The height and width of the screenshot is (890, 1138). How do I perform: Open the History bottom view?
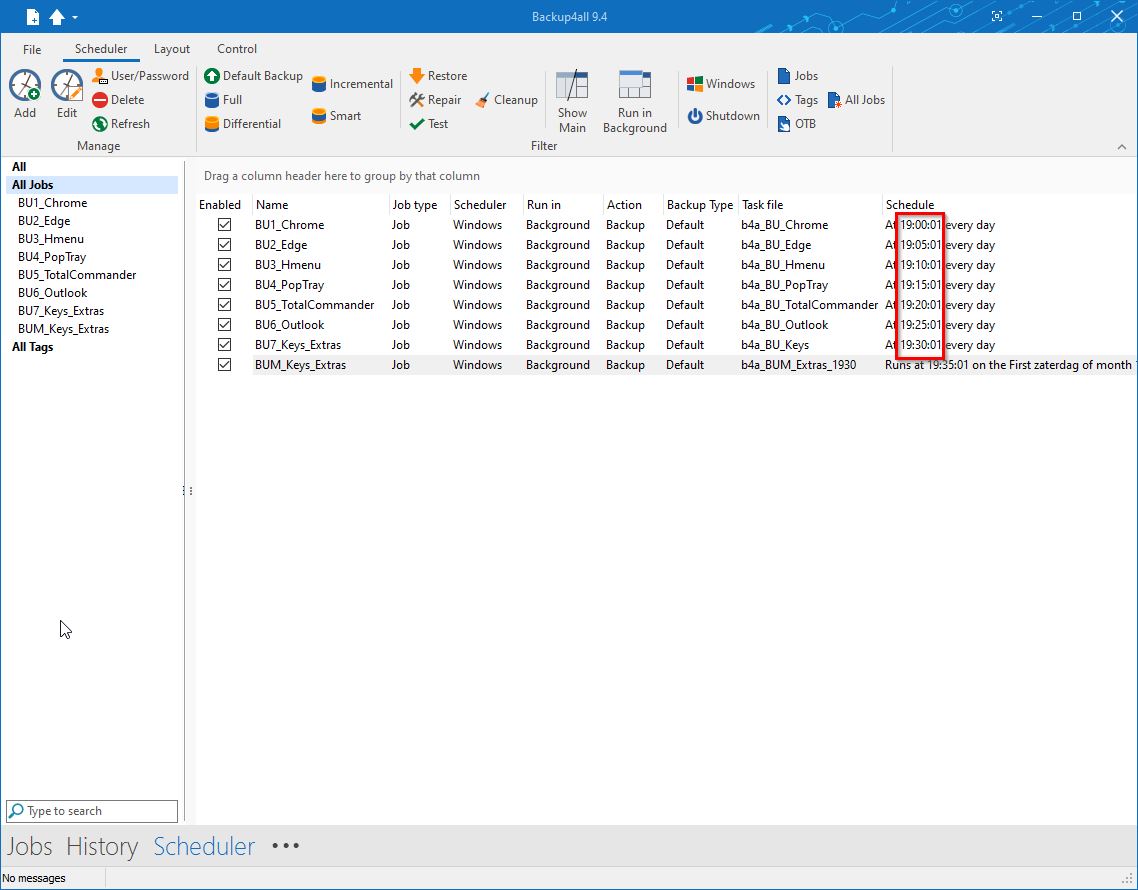point(102,846)
